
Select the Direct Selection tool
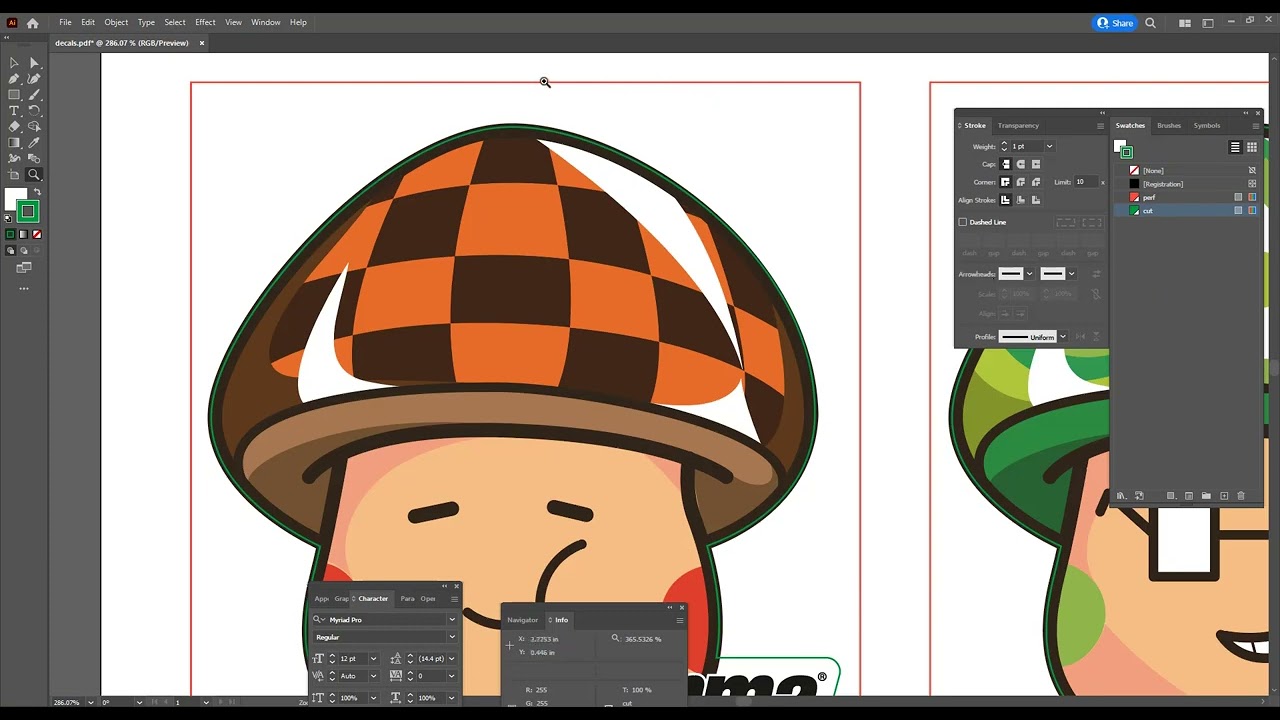coord(34,63)
